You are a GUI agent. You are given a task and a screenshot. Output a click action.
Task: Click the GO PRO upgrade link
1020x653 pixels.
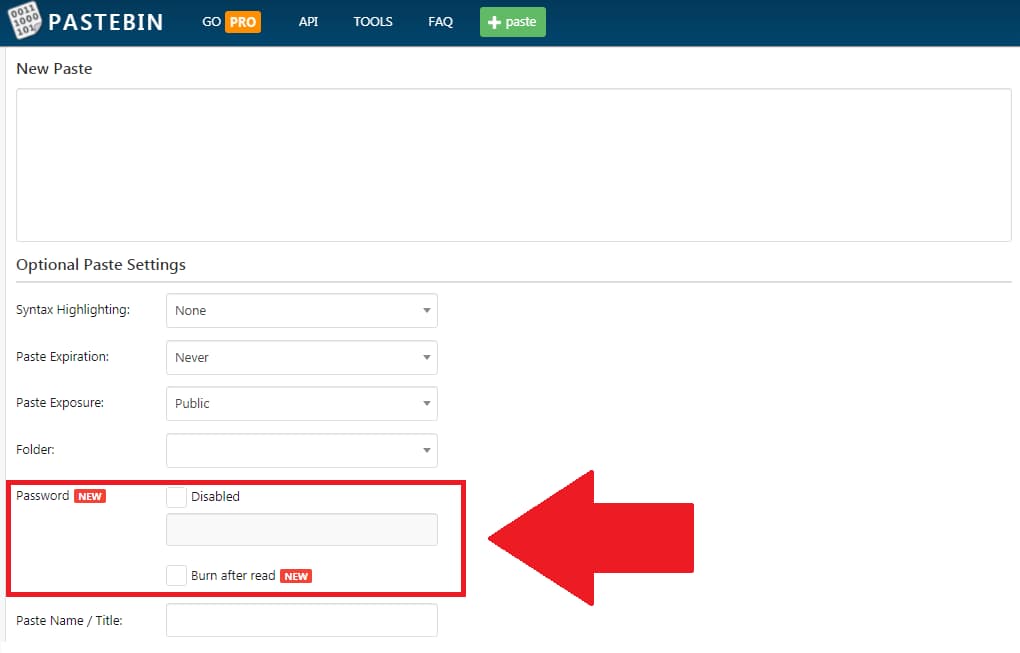coord(224,21)
